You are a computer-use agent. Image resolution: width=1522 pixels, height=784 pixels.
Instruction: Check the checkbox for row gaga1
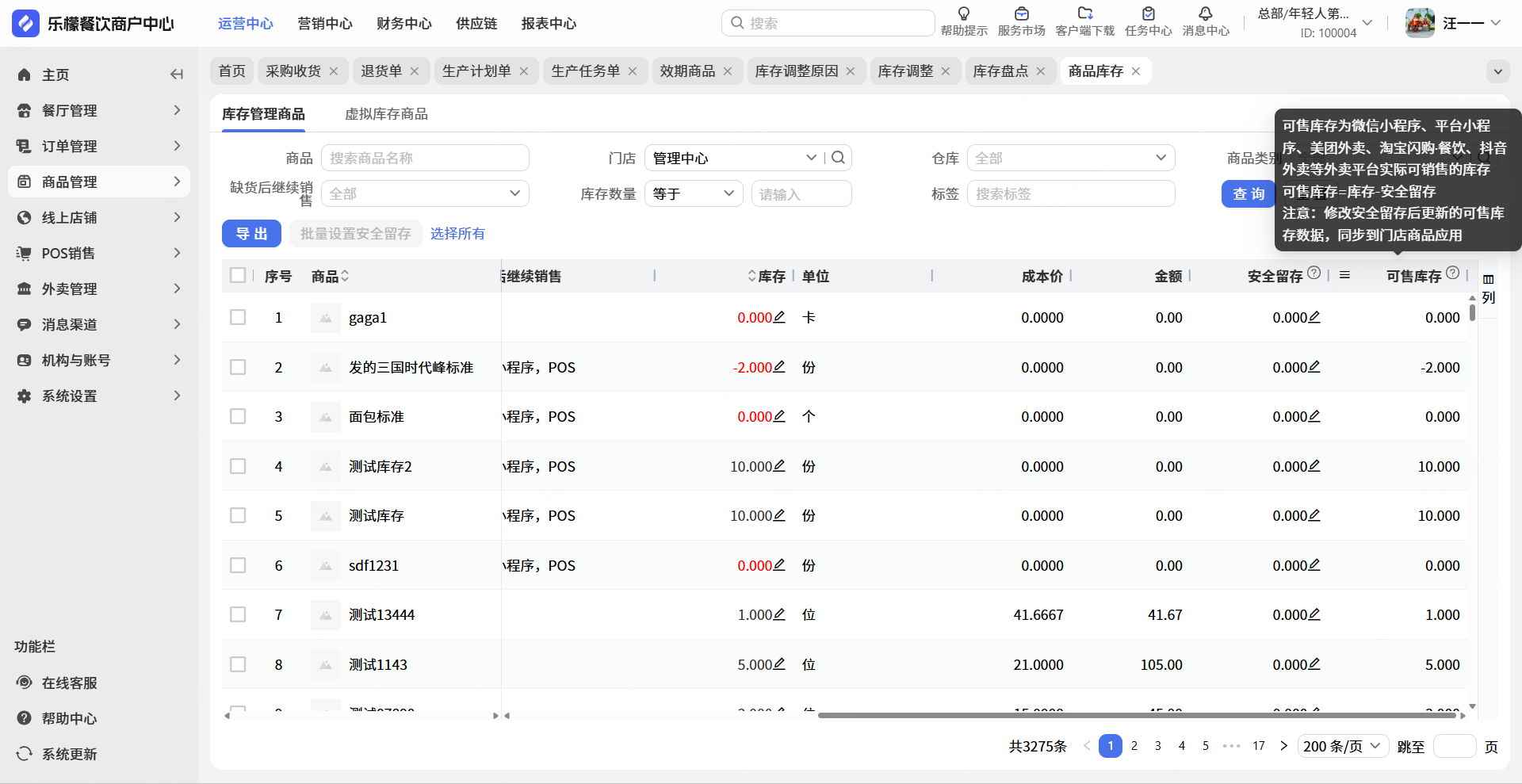pyautogui.click(x=238, y=317)
